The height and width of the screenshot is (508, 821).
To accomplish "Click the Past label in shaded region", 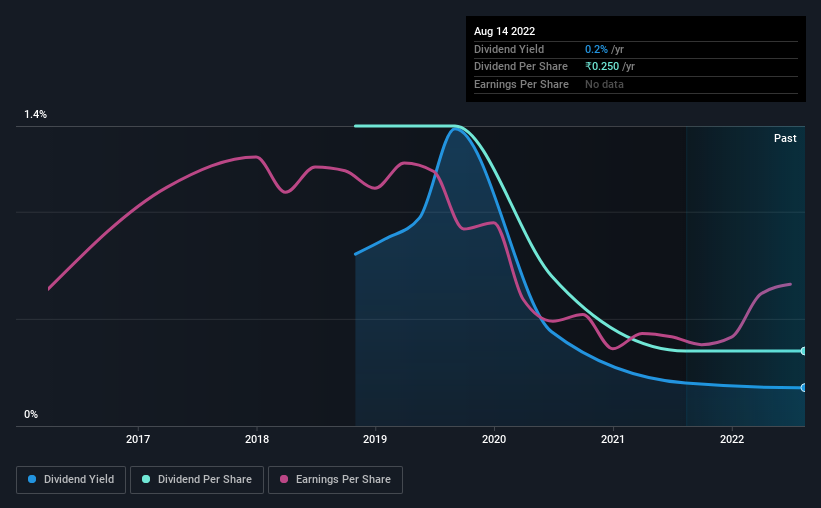I will (x=785, y=138).
